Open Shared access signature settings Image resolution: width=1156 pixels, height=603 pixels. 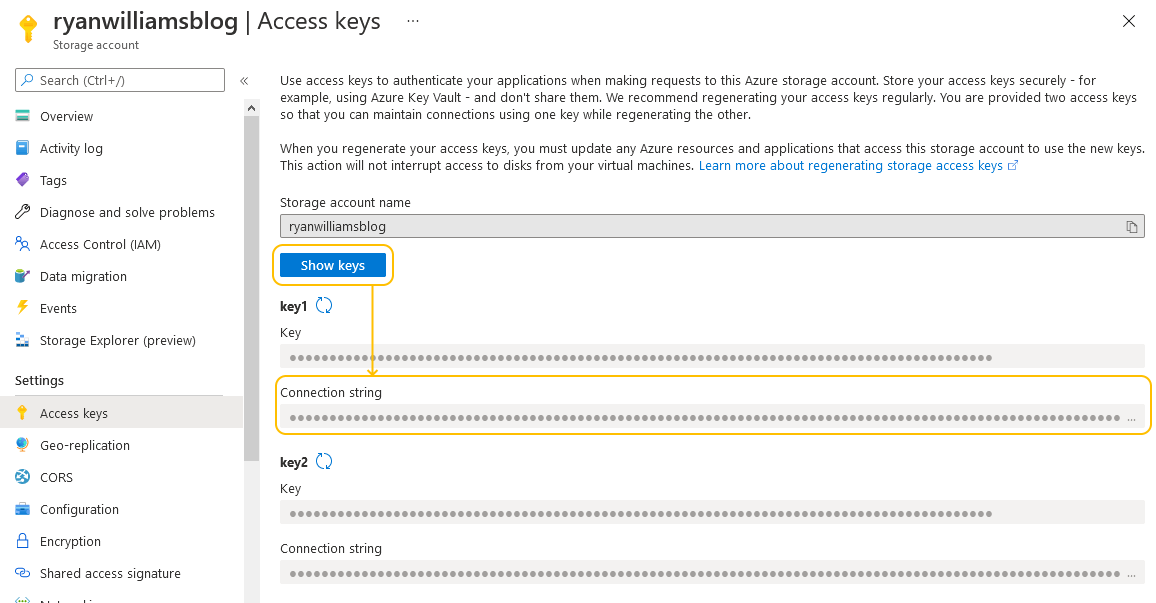tap(110, 573)
